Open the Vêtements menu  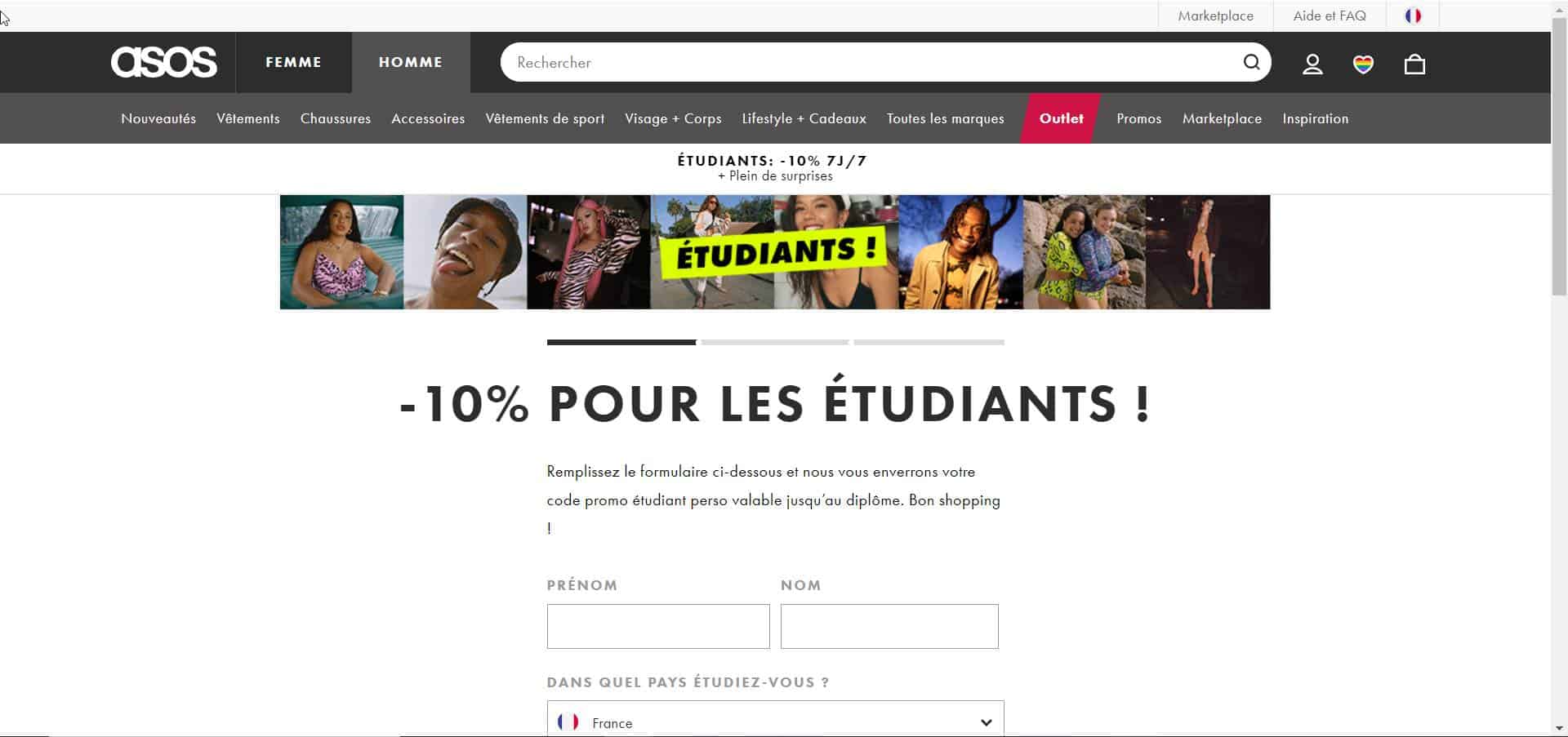click(x=248, y=118)
